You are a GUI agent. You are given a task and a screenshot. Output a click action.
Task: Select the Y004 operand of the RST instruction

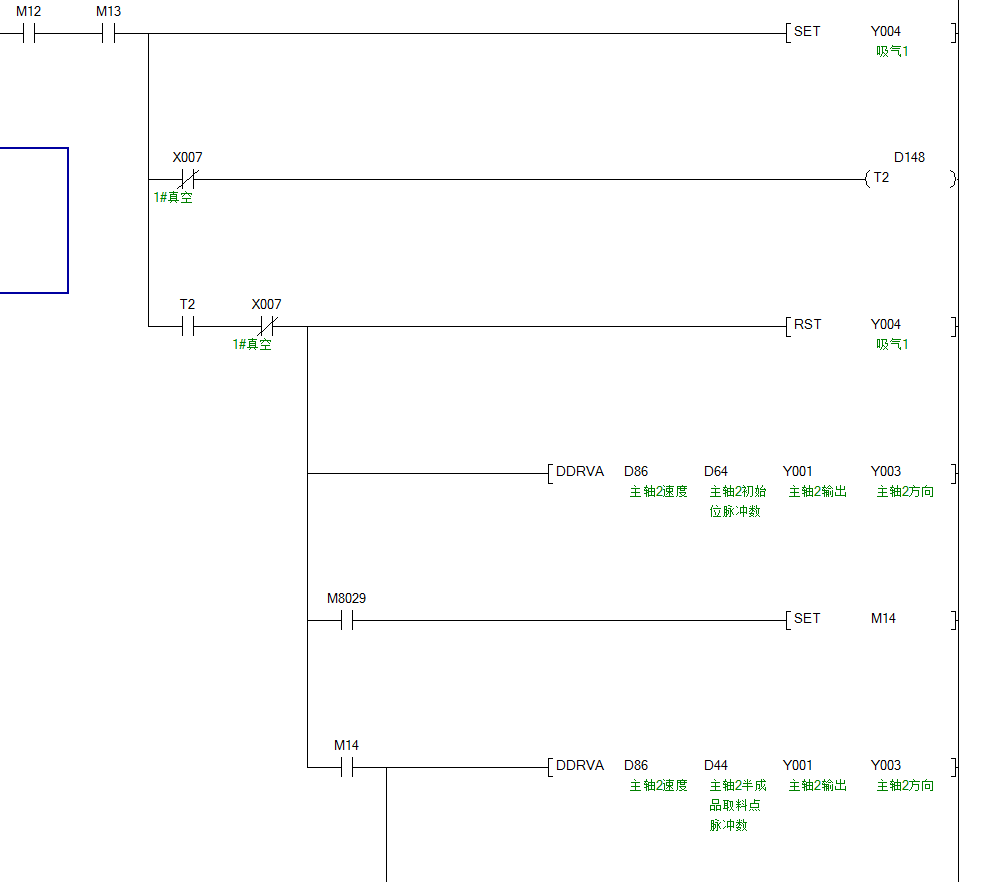[885, 325]
